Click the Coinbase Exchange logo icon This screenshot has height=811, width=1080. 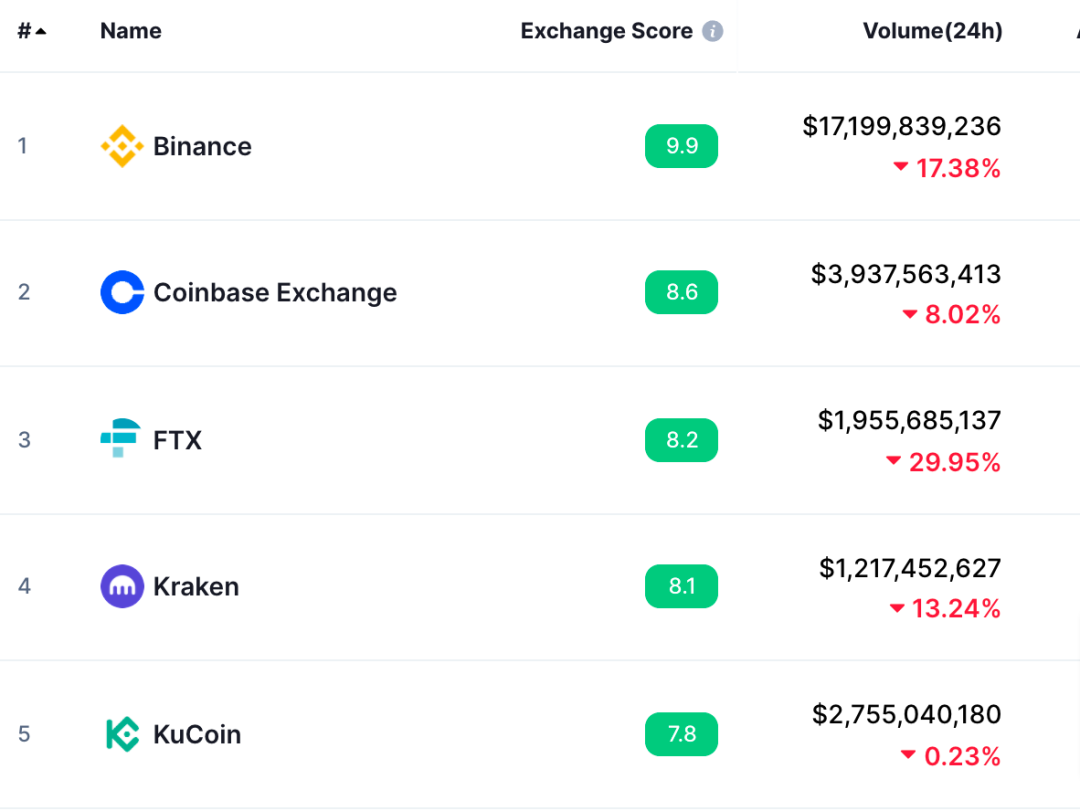coord(122,292)
